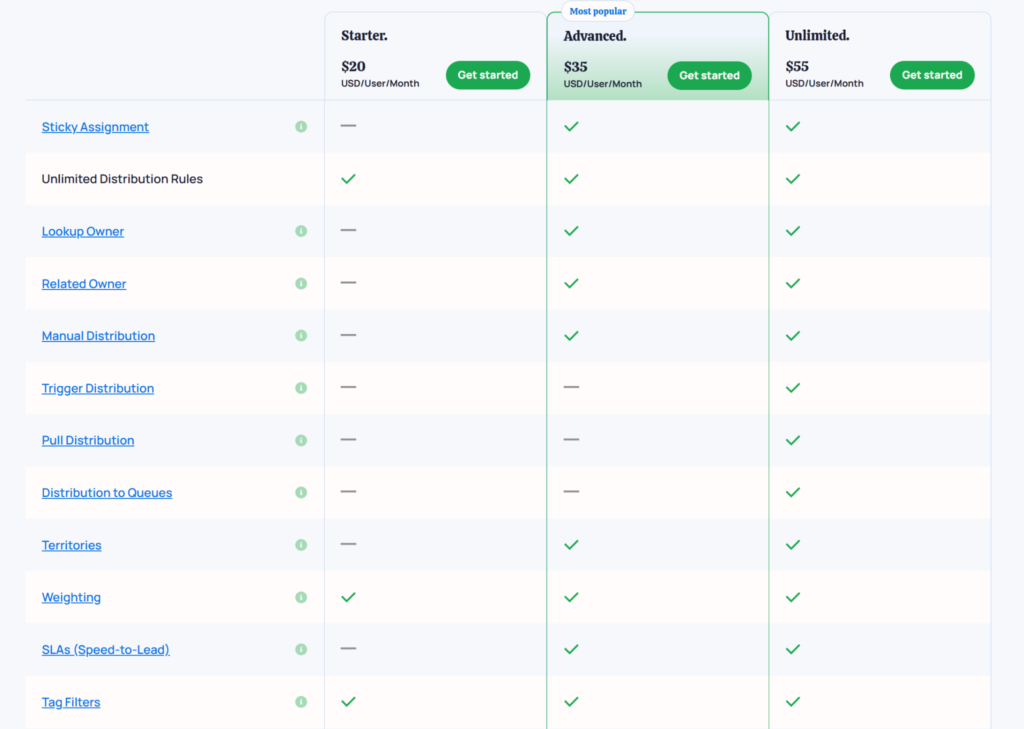
Task: Open the Pull Distribution link
Action: click(88, 440)
